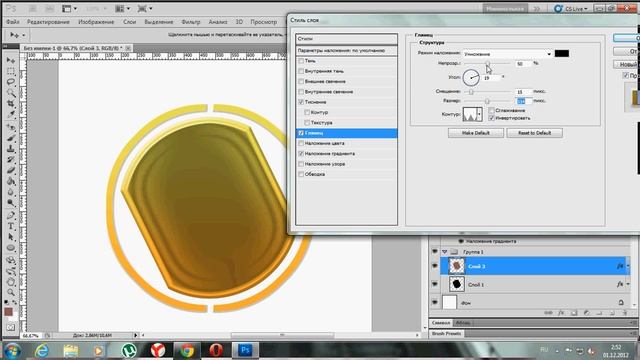Open the CS Live dropdown
640x360 pixels.
coord(571,8)
